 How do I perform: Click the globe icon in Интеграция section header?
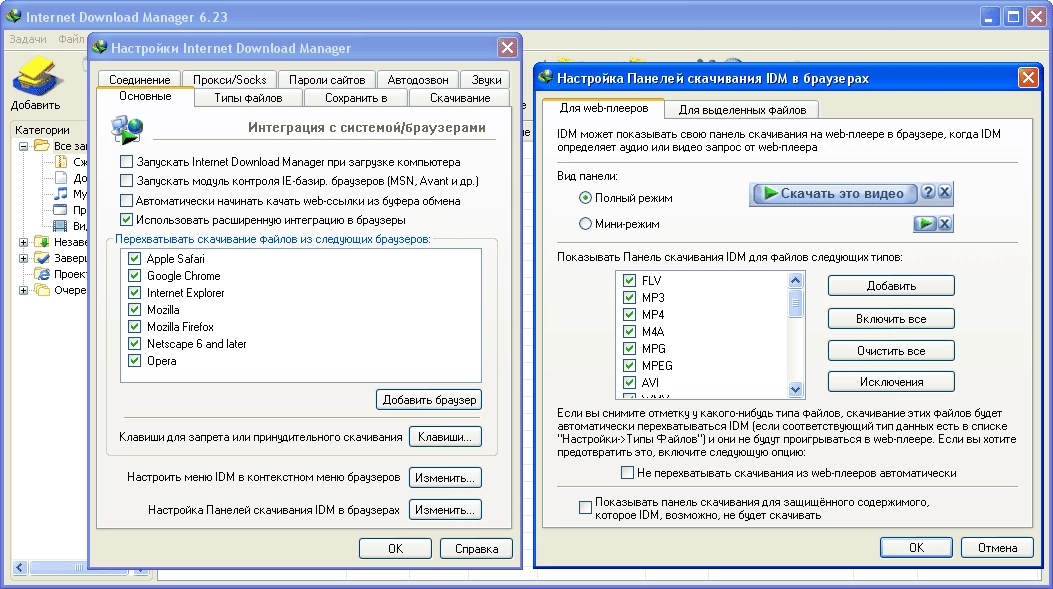(x=127, y=129)
